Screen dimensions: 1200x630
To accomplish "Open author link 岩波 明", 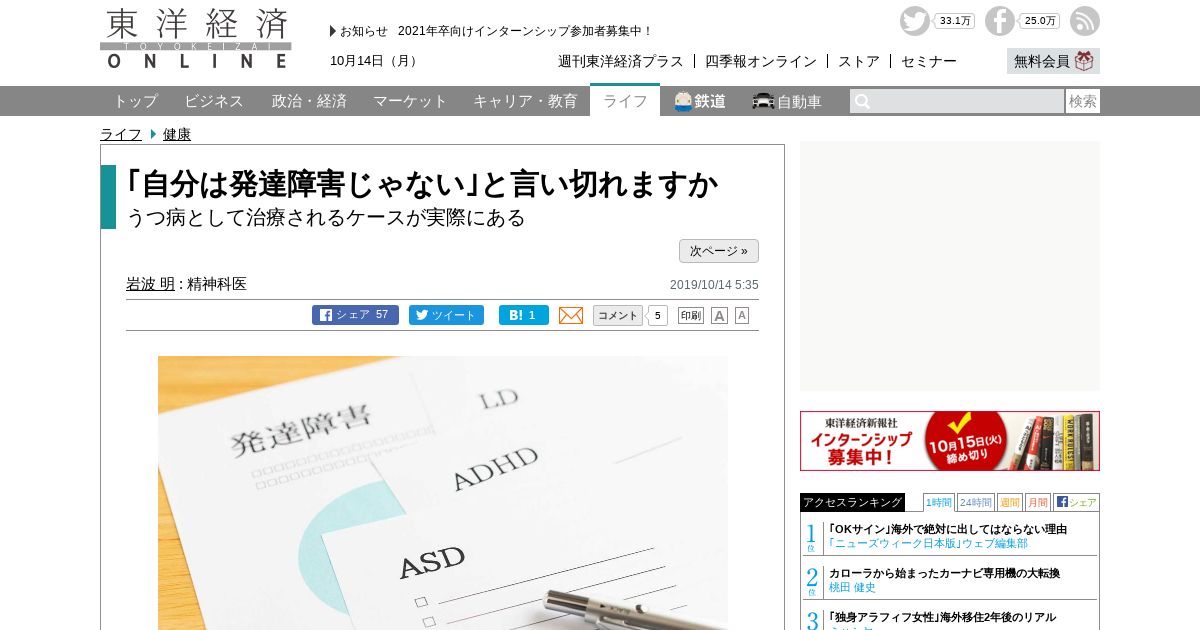I will click(x=150, y=284).
